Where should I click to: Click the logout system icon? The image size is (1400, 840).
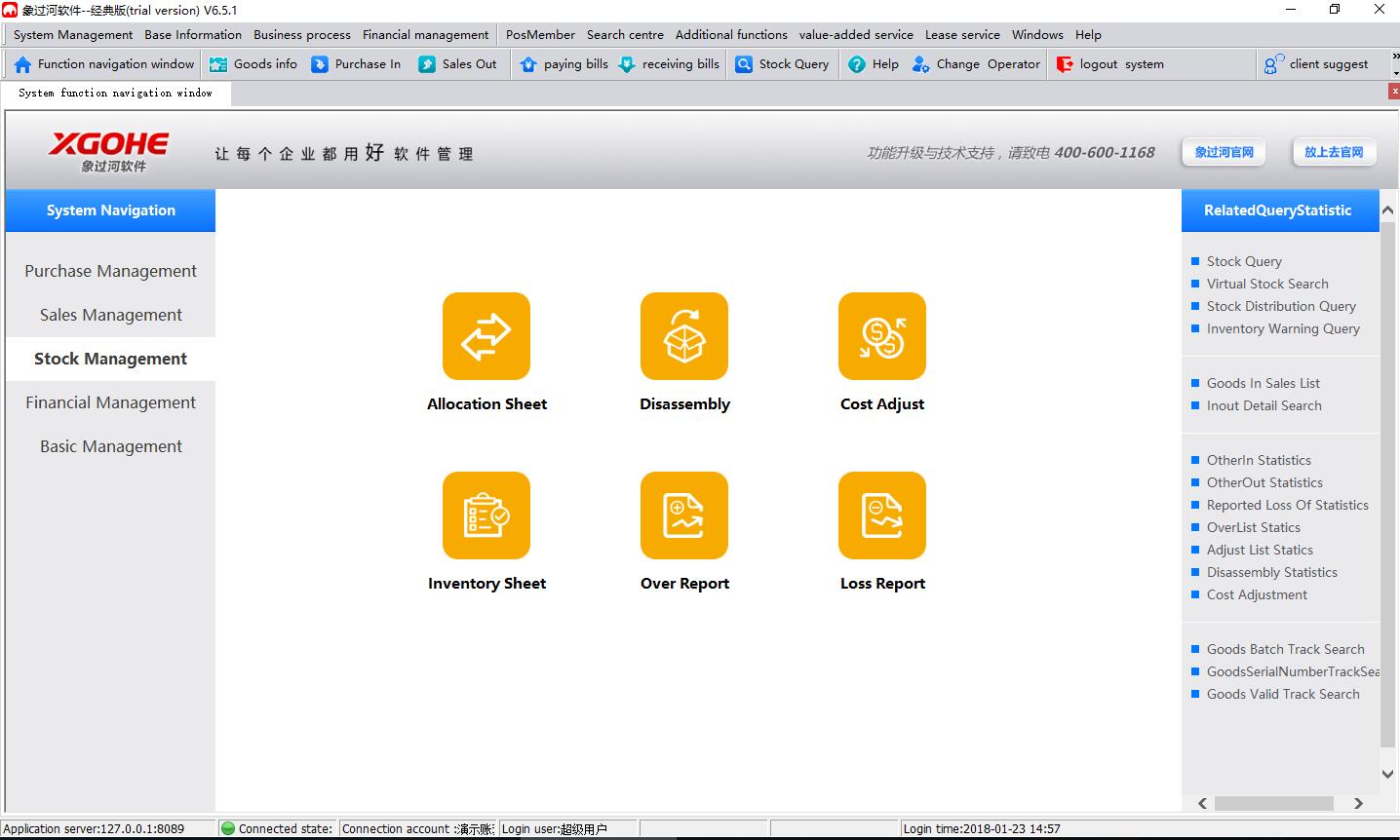pos(1065,64)
